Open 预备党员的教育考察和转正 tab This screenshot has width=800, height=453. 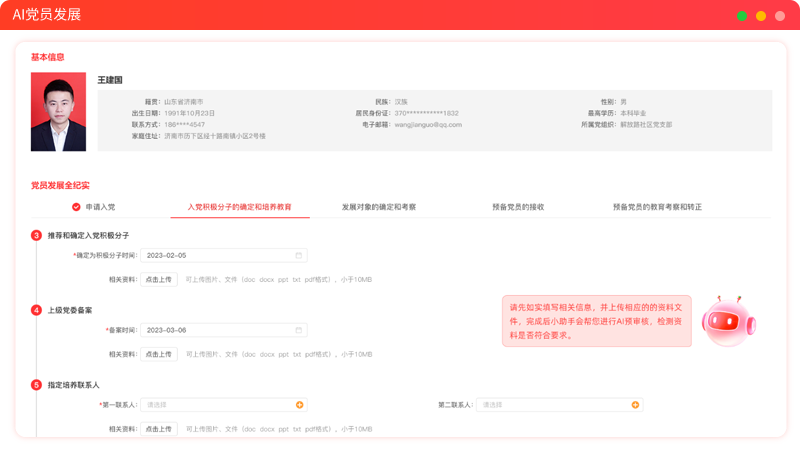coord(657,207)
